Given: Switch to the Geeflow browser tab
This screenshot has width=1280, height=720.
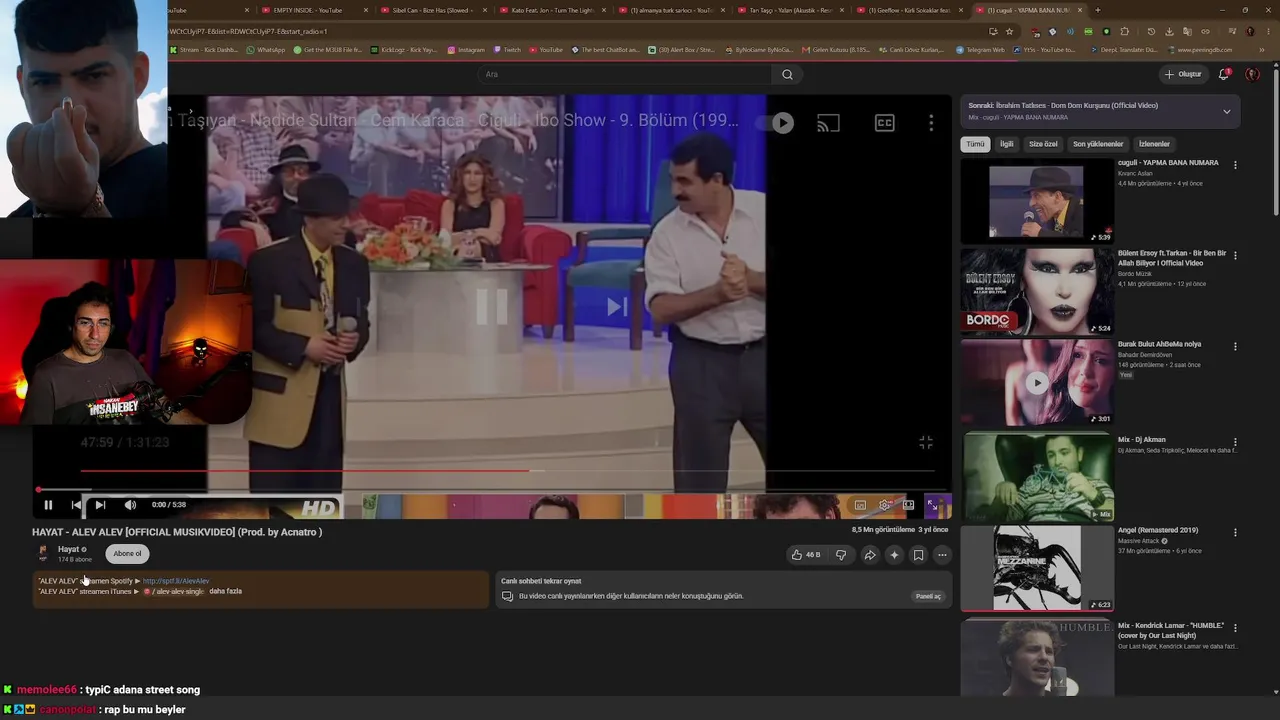Looking at the screenshot, I should (x=909, y=10).
